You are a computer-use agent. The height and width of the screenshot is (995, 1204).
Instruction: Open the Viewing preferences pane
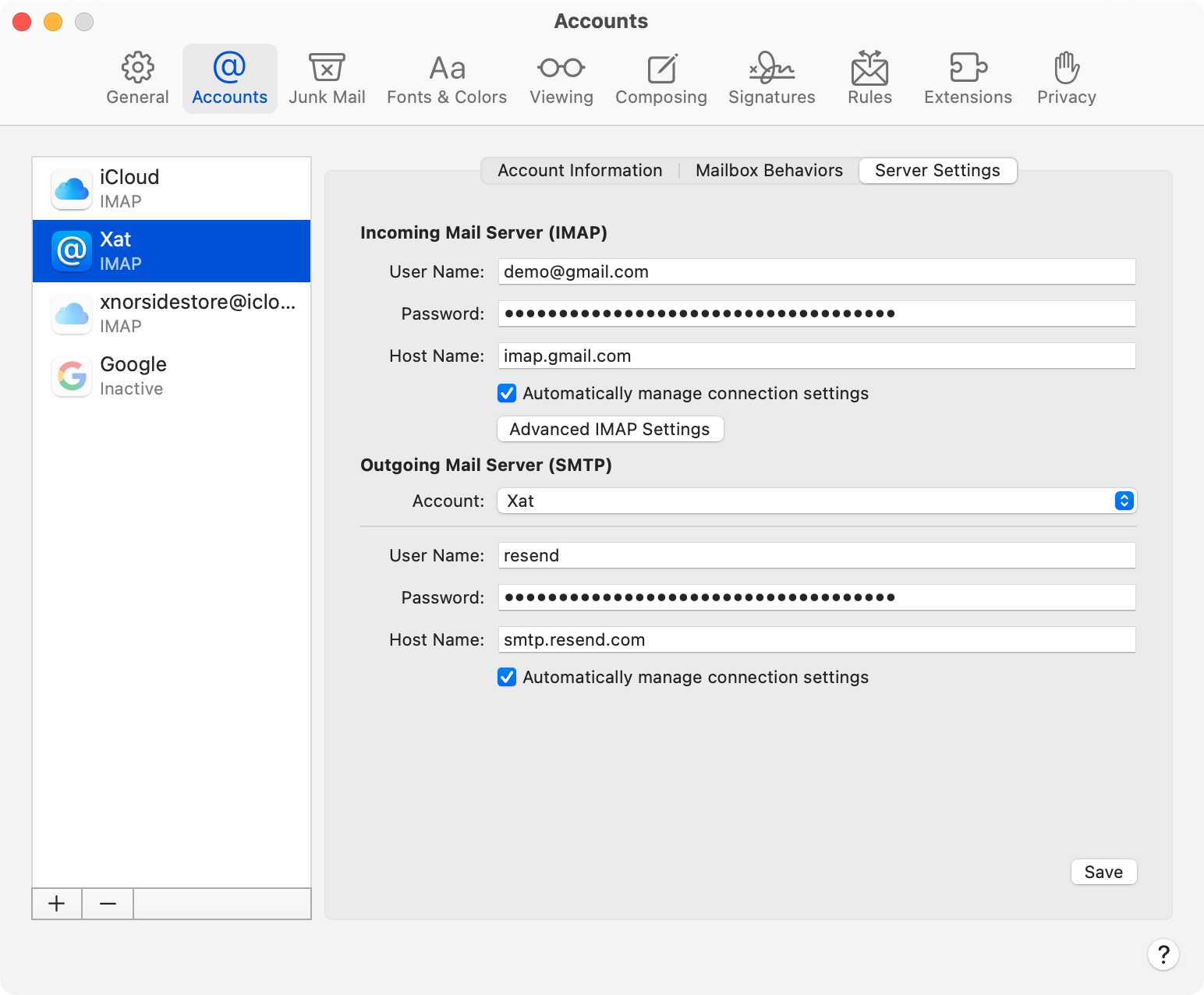click(561, 79)
